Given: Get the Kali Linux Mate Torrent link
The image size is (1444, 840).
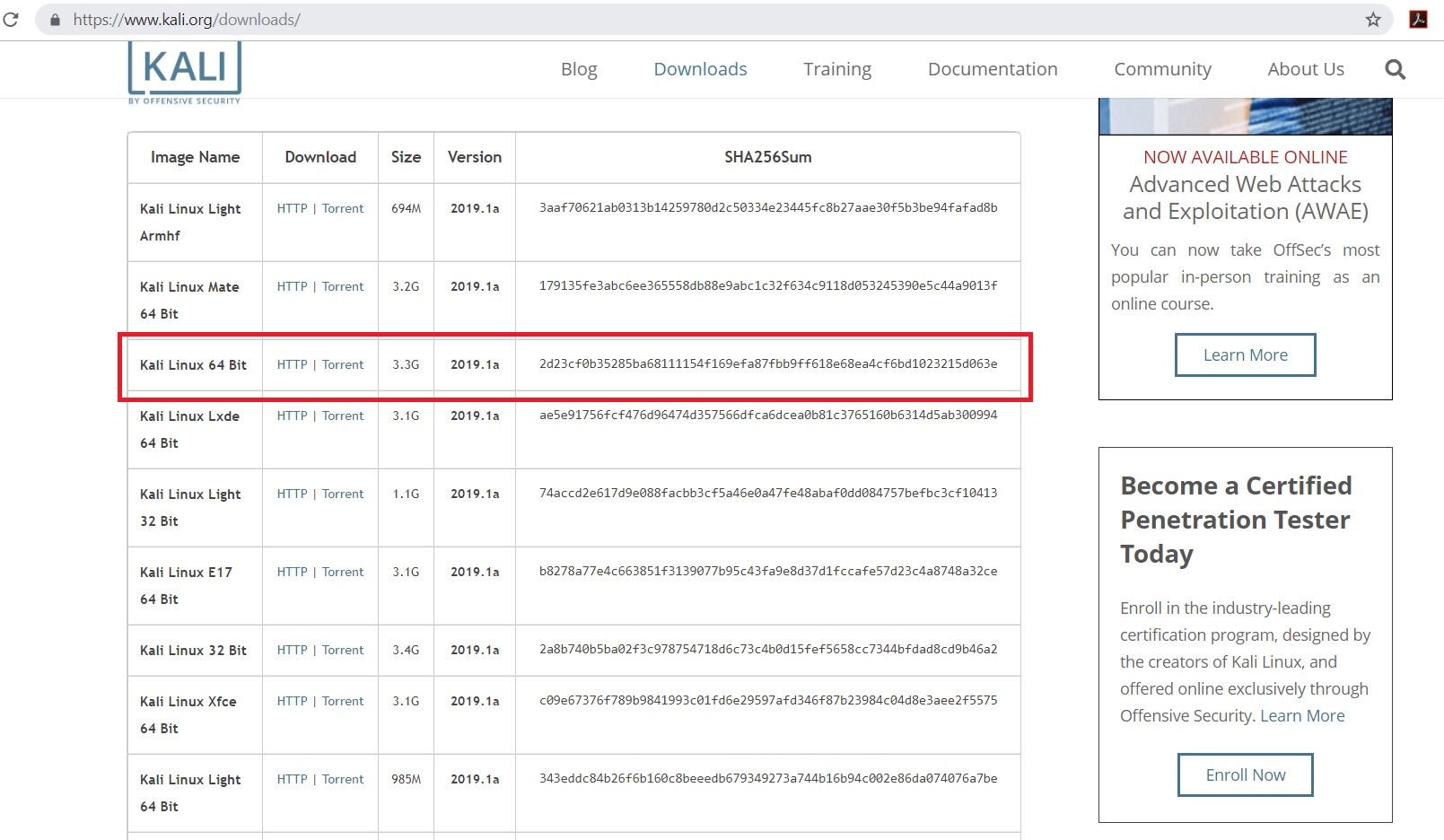Looking at the screenshot, I should pos(343,286).
